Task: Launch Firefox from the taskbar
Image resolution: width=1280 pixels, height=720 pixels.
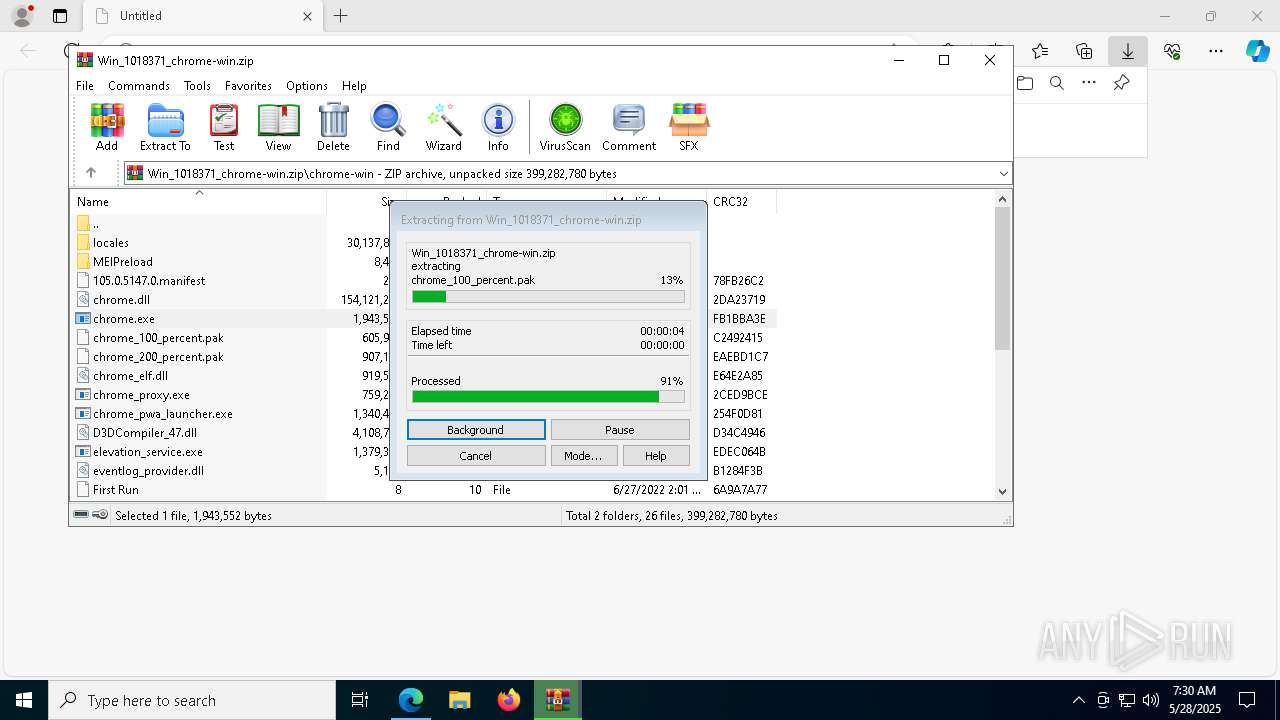Action: (x=509, y=700)
